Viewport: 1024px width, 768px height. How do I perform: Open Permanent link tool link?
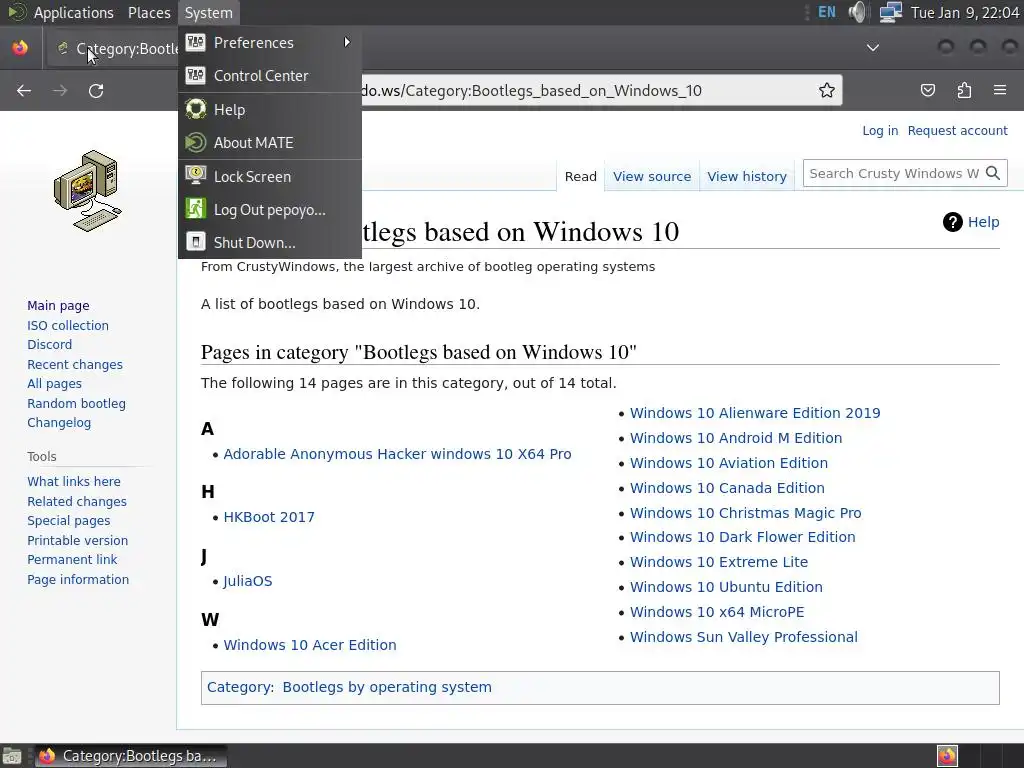[x=72, y=560]
